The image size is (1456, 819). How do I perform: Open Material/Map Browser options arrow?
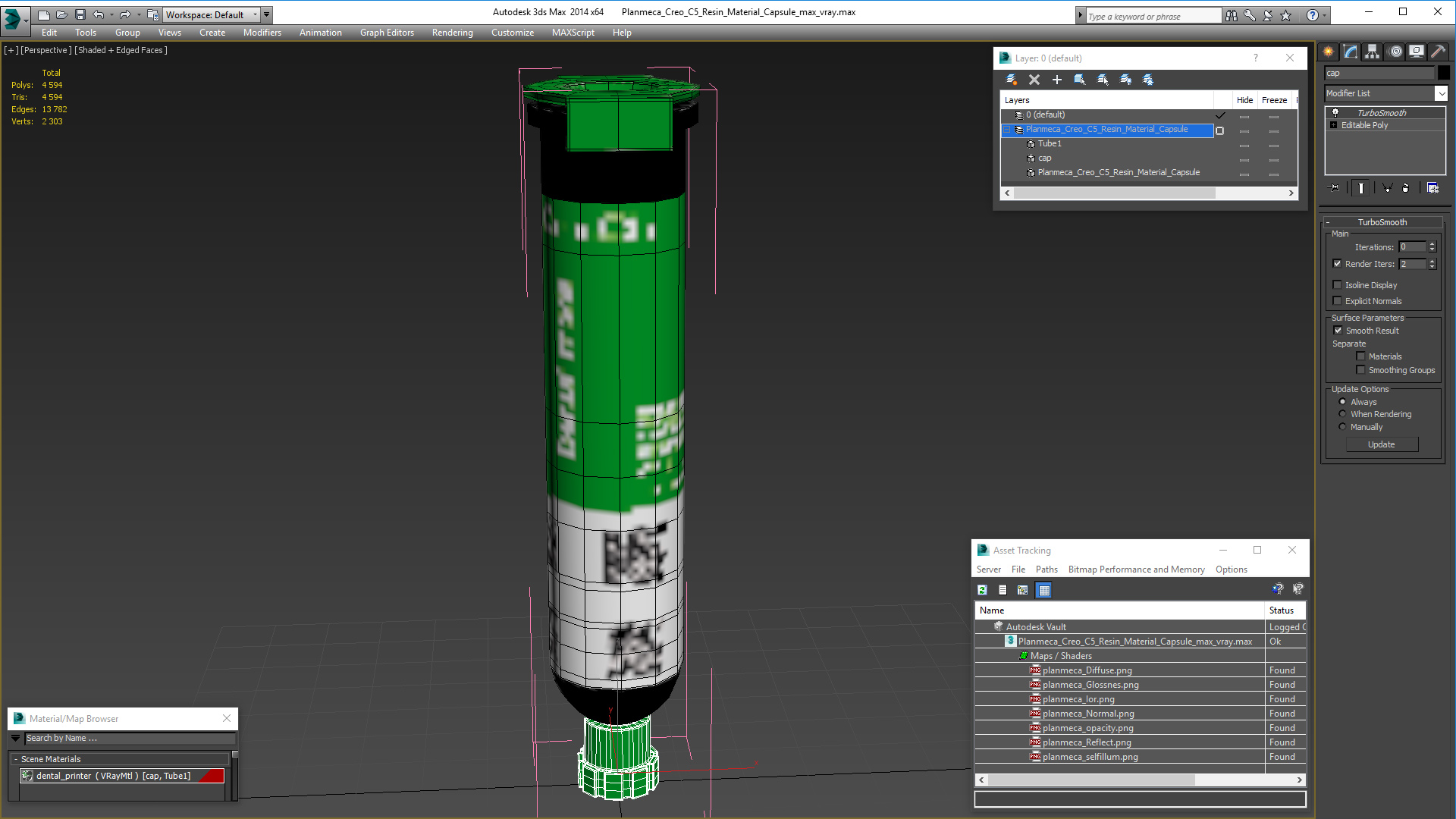pyautogui.click(x=15, y=738)
